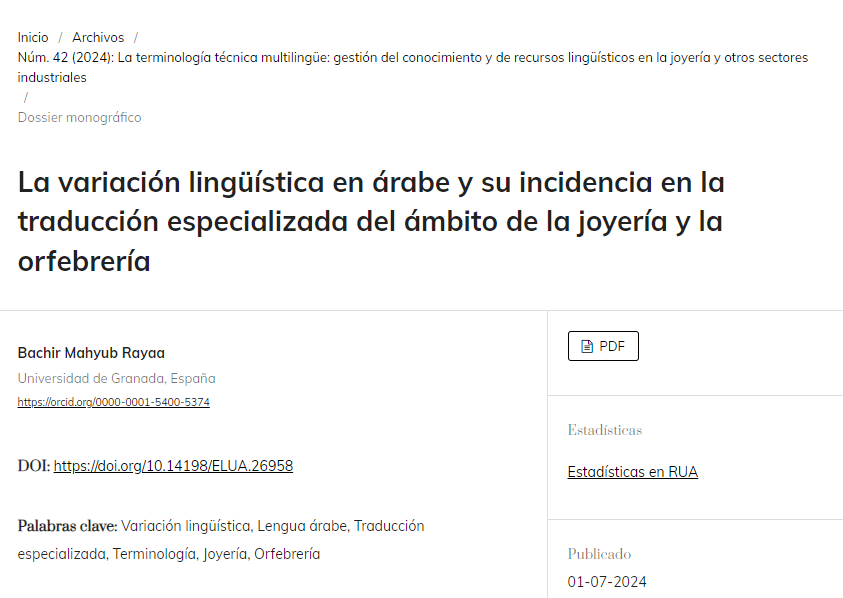The height and width of the screenshot is (598, 843).
Task: Click the Publicado date 01-07-2024
Action: pyautogui.click(x=607, y=581)
